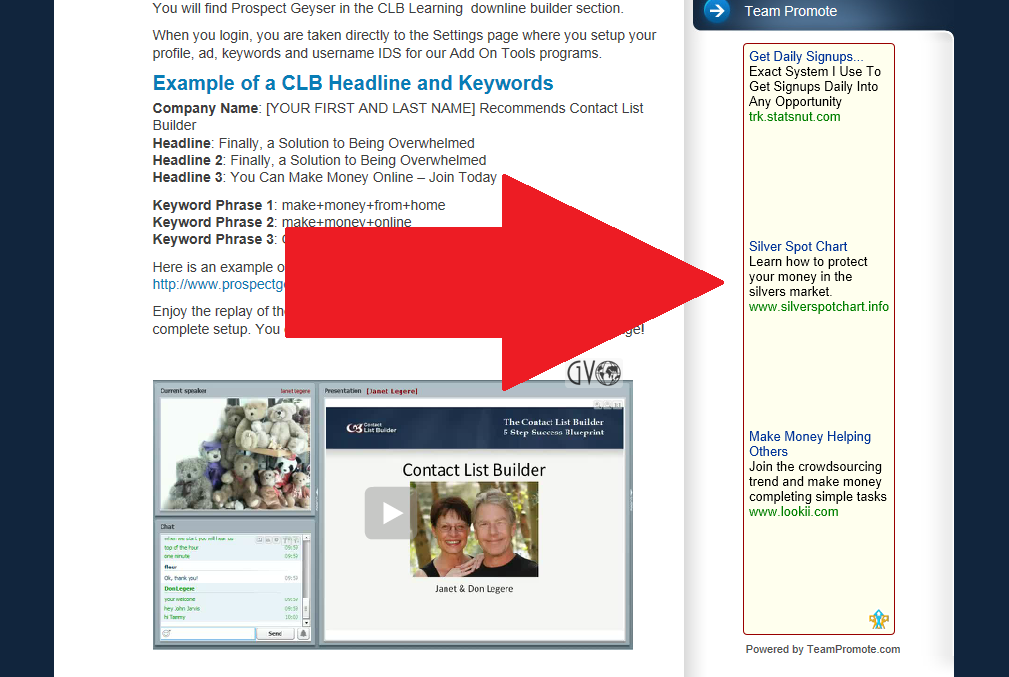Click 'hey John Jarvis' chat message
1009x677 pixels.
181,609
